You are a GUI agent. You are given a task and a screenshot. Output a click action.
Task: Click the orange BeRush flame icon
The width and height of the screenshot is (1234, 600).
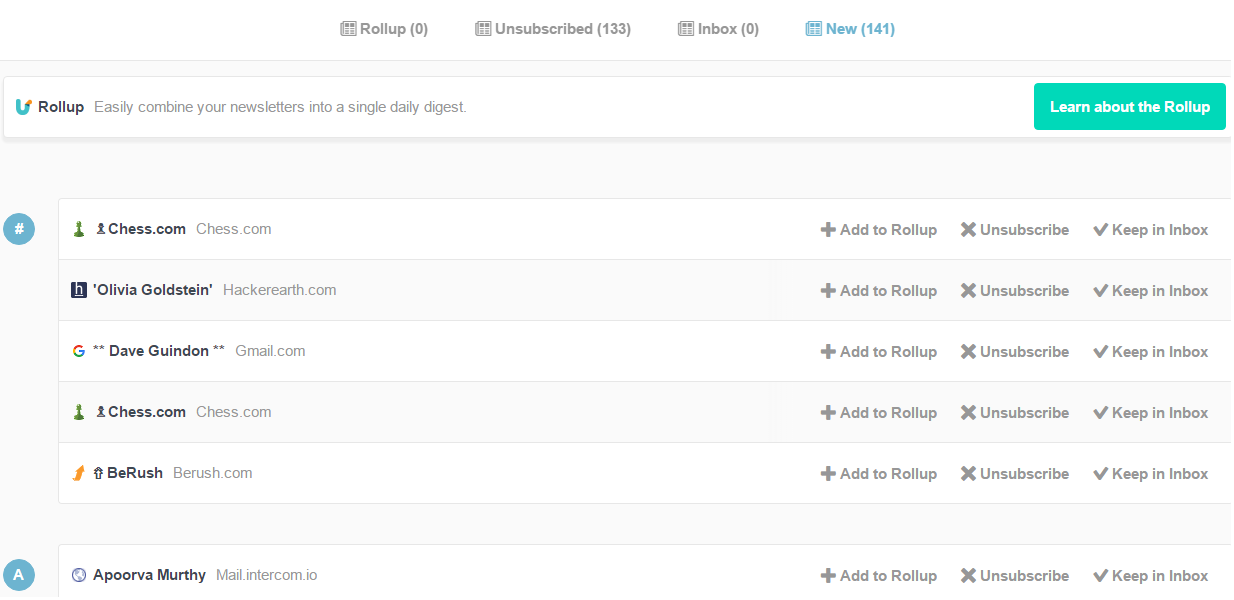pos(79,473)
